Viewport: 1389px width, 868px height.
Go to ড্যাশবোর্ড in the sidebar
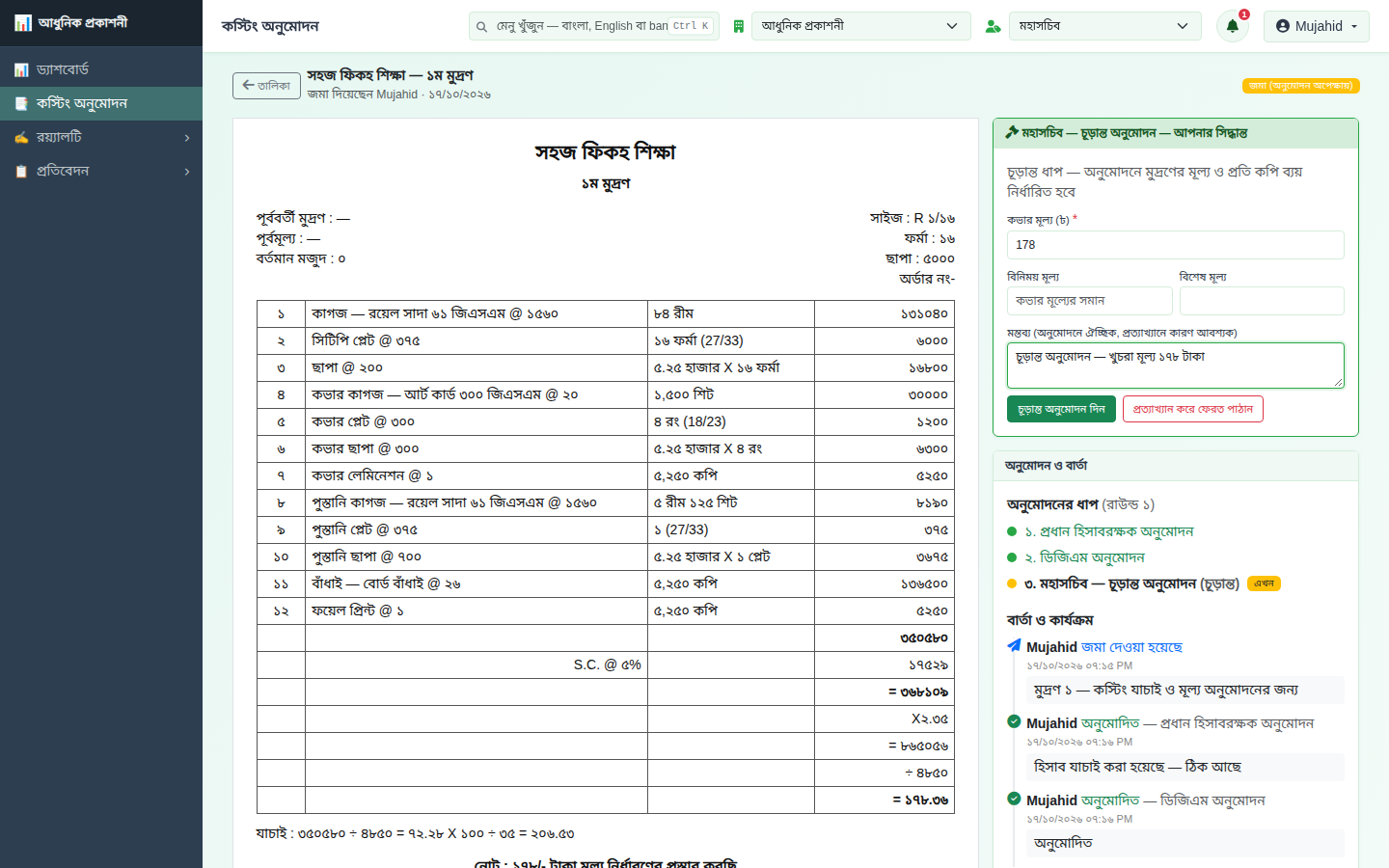pyautogui.click(x=101, y=69)
